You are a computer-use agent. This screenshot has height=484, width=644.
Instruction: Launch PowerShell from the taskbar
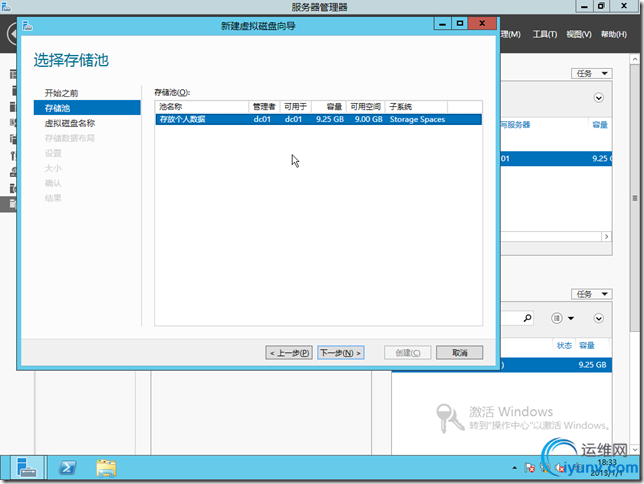67,468
